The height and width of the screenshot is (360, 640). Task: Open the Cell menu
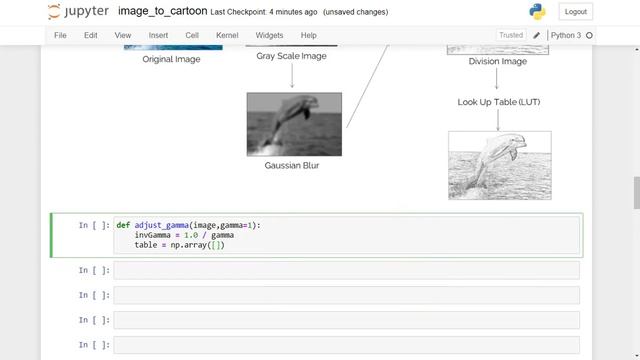click(192, 36)
